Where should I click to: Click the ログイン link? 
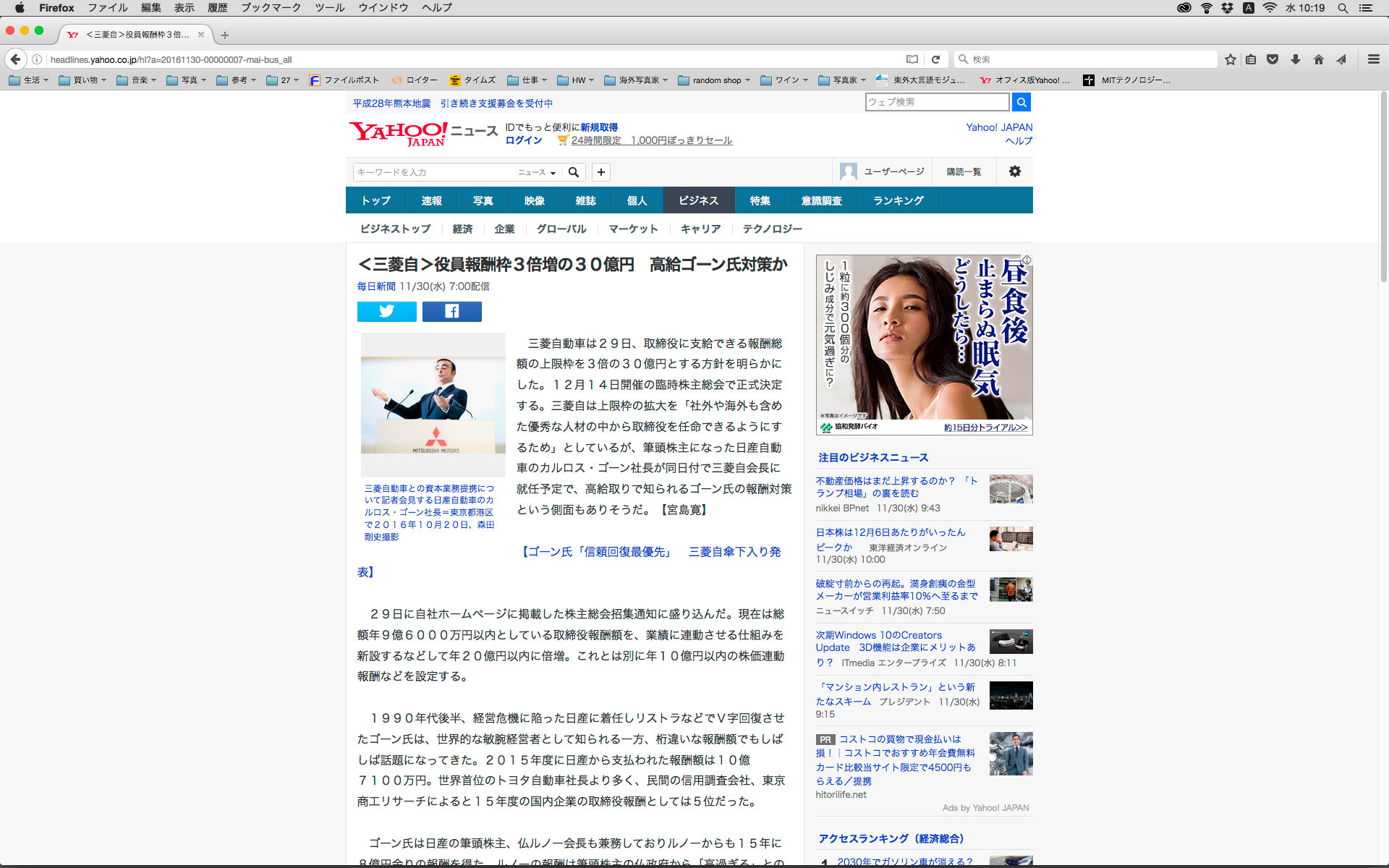(x=523, y=140)
